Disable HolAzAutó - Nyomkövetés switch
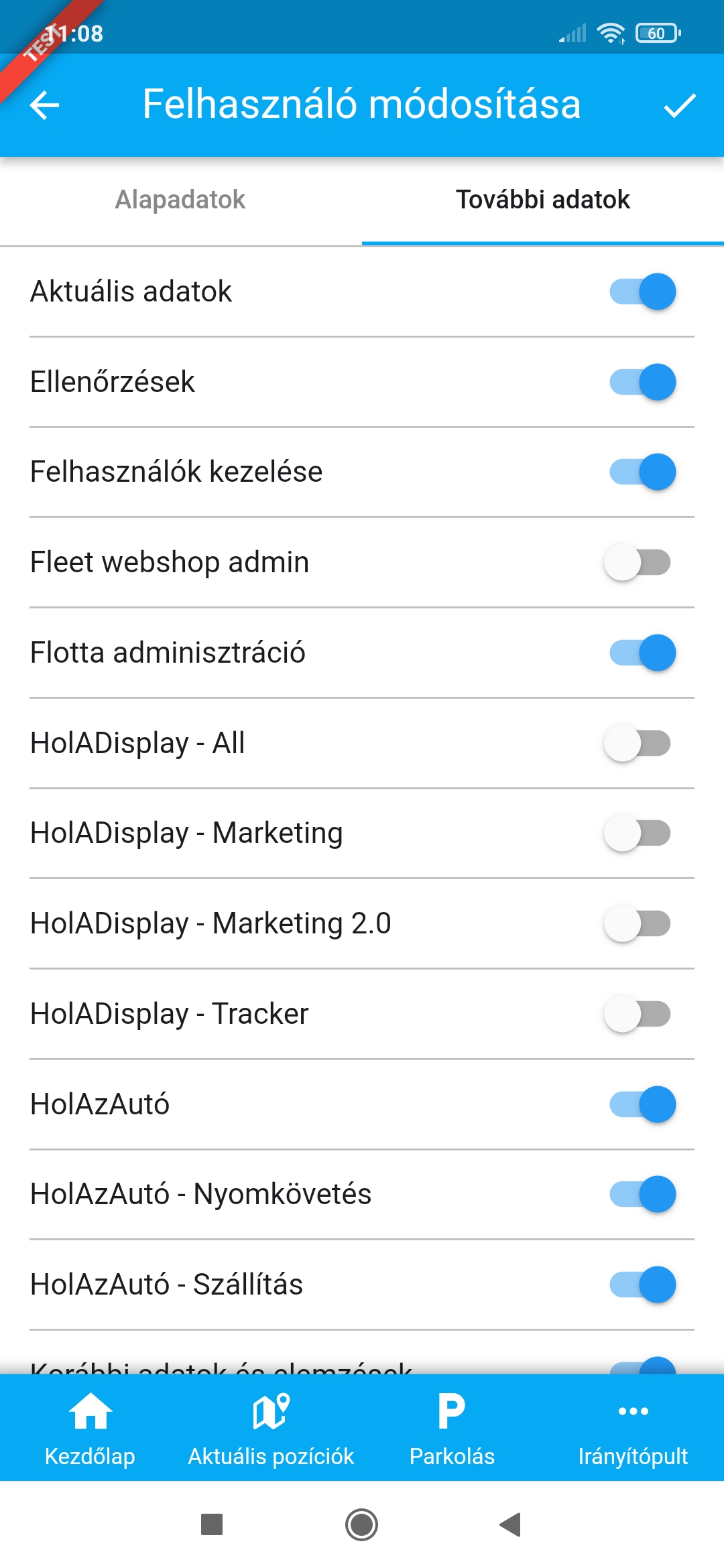 coord(642,1194)
